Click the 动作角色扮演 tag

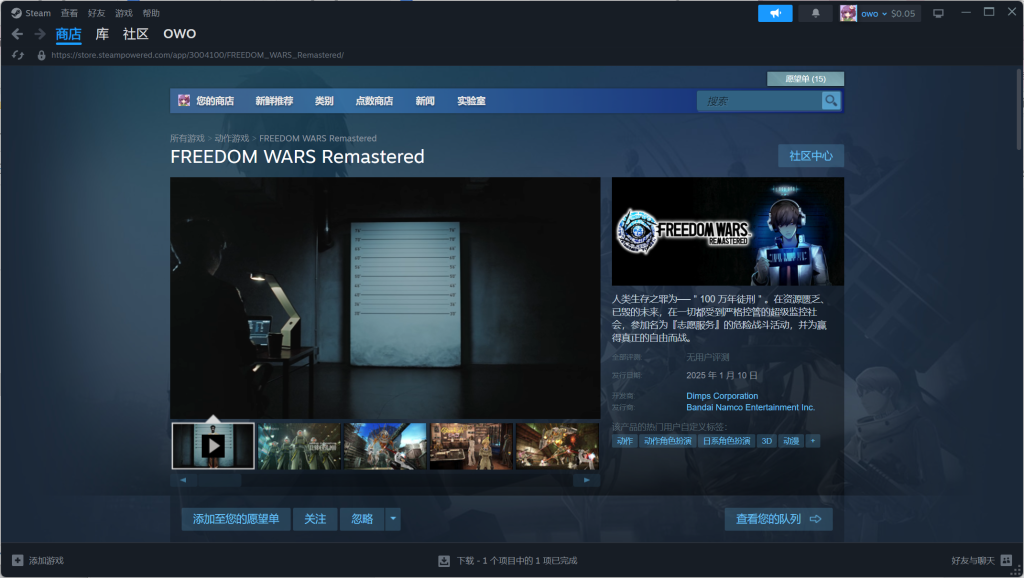coord(667,441)
